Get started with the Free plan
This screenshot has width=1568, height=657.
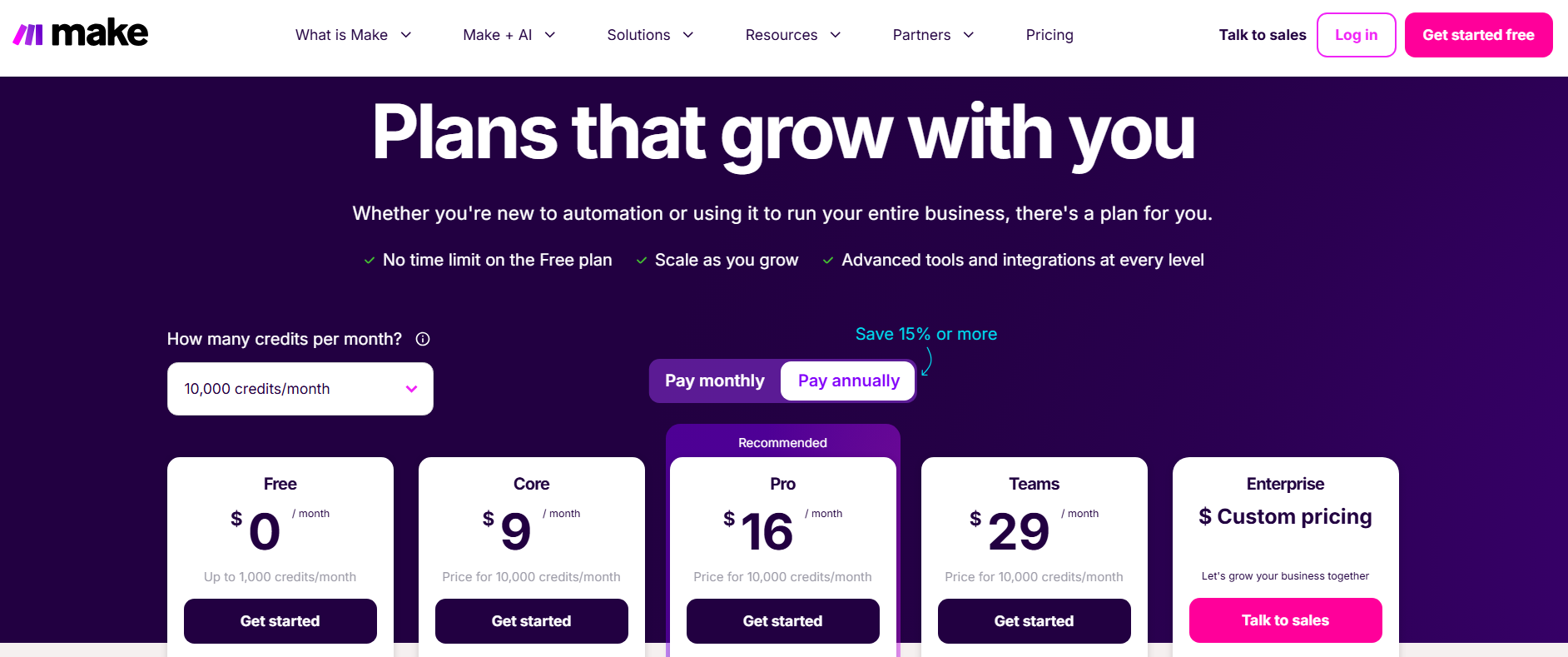pos(280,621)
